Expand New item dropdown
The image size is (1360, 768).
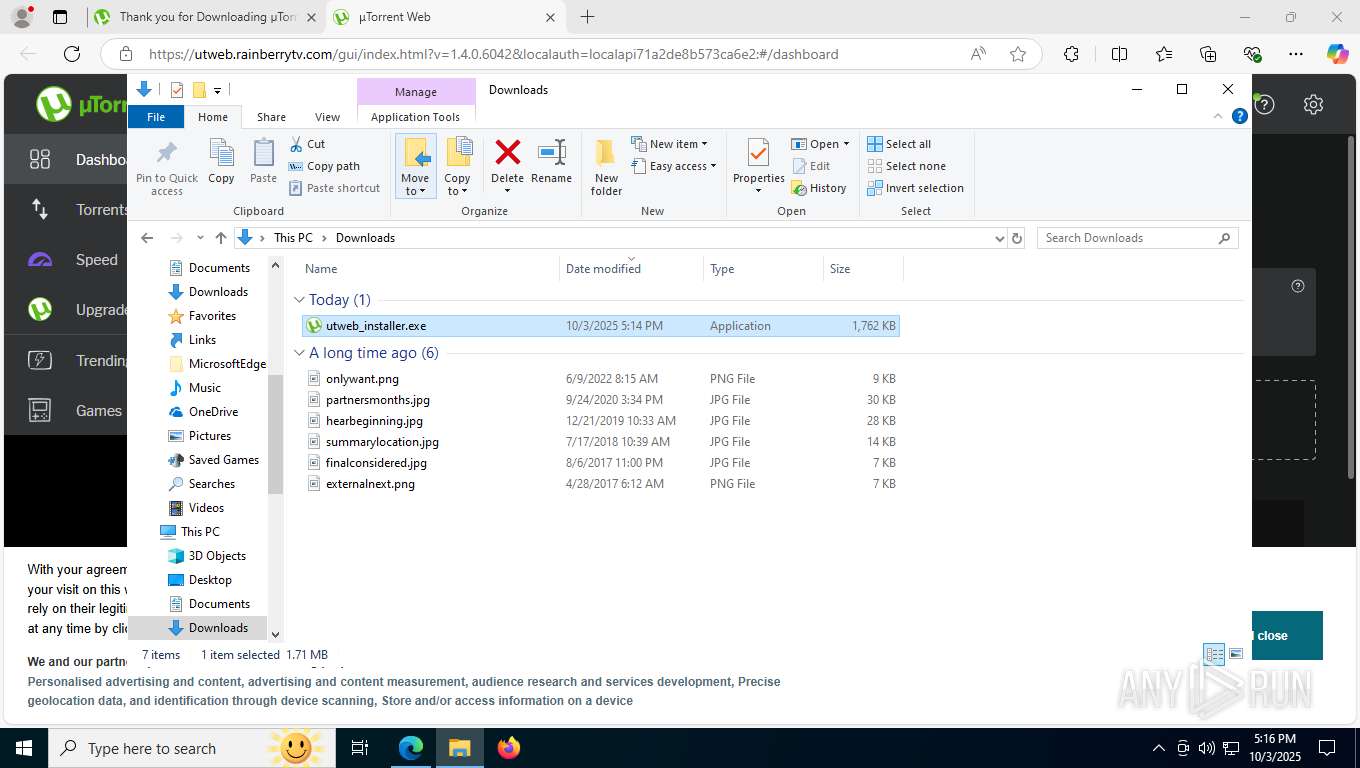click(x=669, y=144)
